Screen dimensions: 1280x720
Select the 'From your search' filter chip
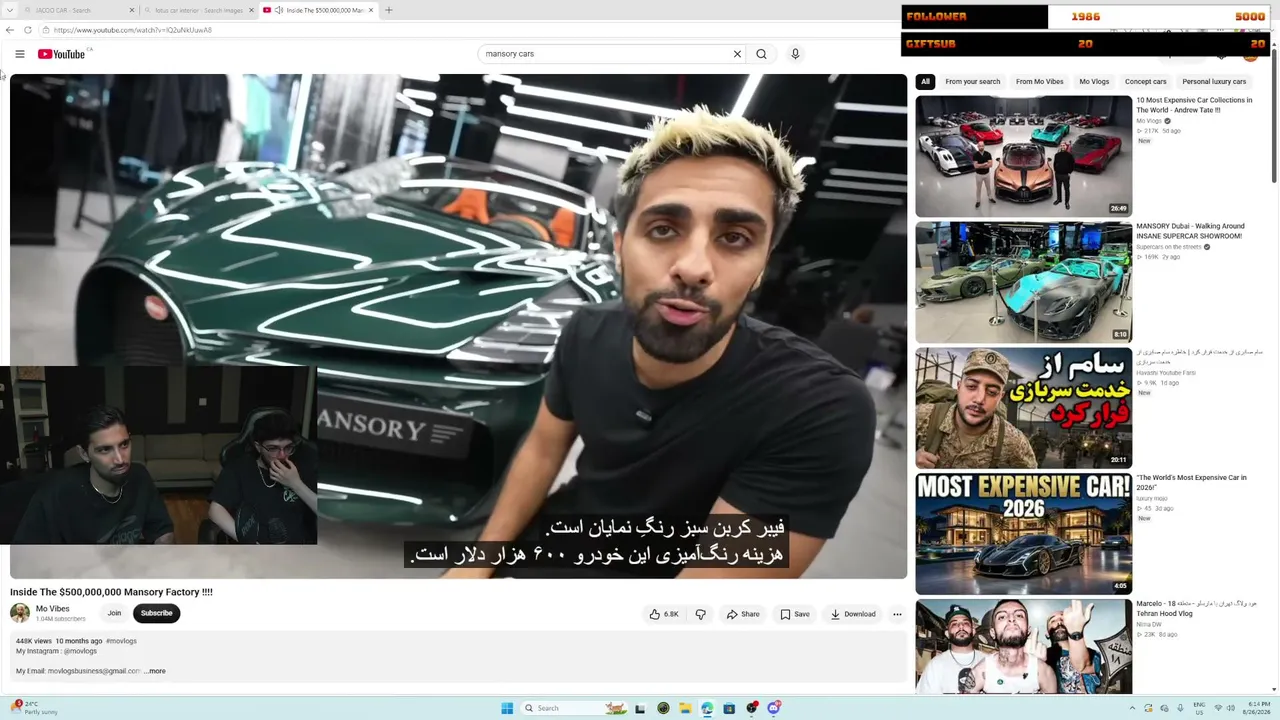click(x=972, y=82)
